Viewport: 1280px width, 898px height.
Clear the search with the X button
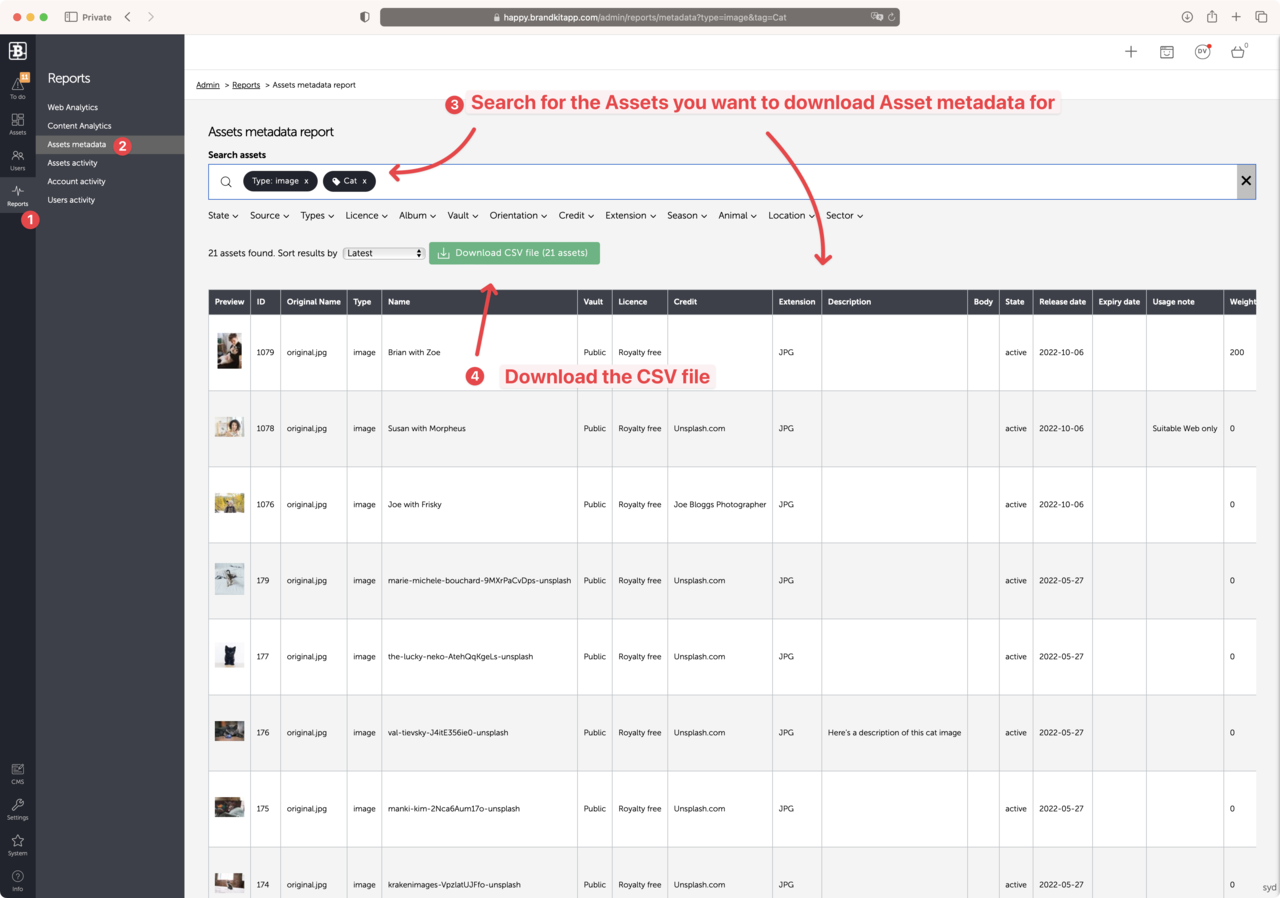tap(1246, 181)
